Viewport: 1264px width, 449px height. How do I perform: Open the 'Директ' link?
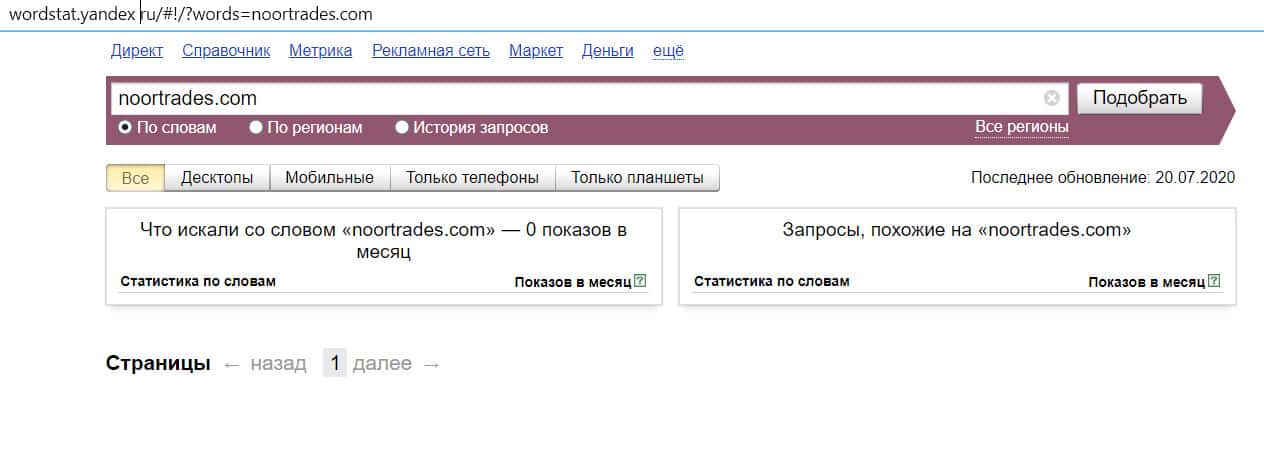137,51
